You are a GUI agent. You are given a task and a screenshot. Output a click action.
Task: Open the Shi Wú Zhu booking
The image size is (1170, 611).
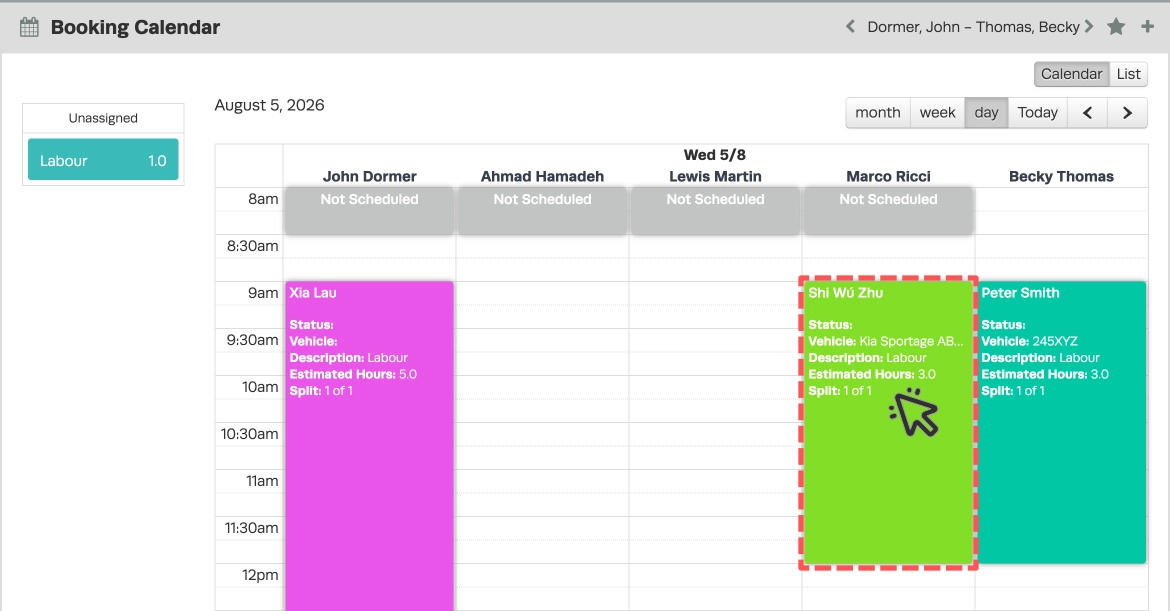pyautogui.click(x=888, y=422)
